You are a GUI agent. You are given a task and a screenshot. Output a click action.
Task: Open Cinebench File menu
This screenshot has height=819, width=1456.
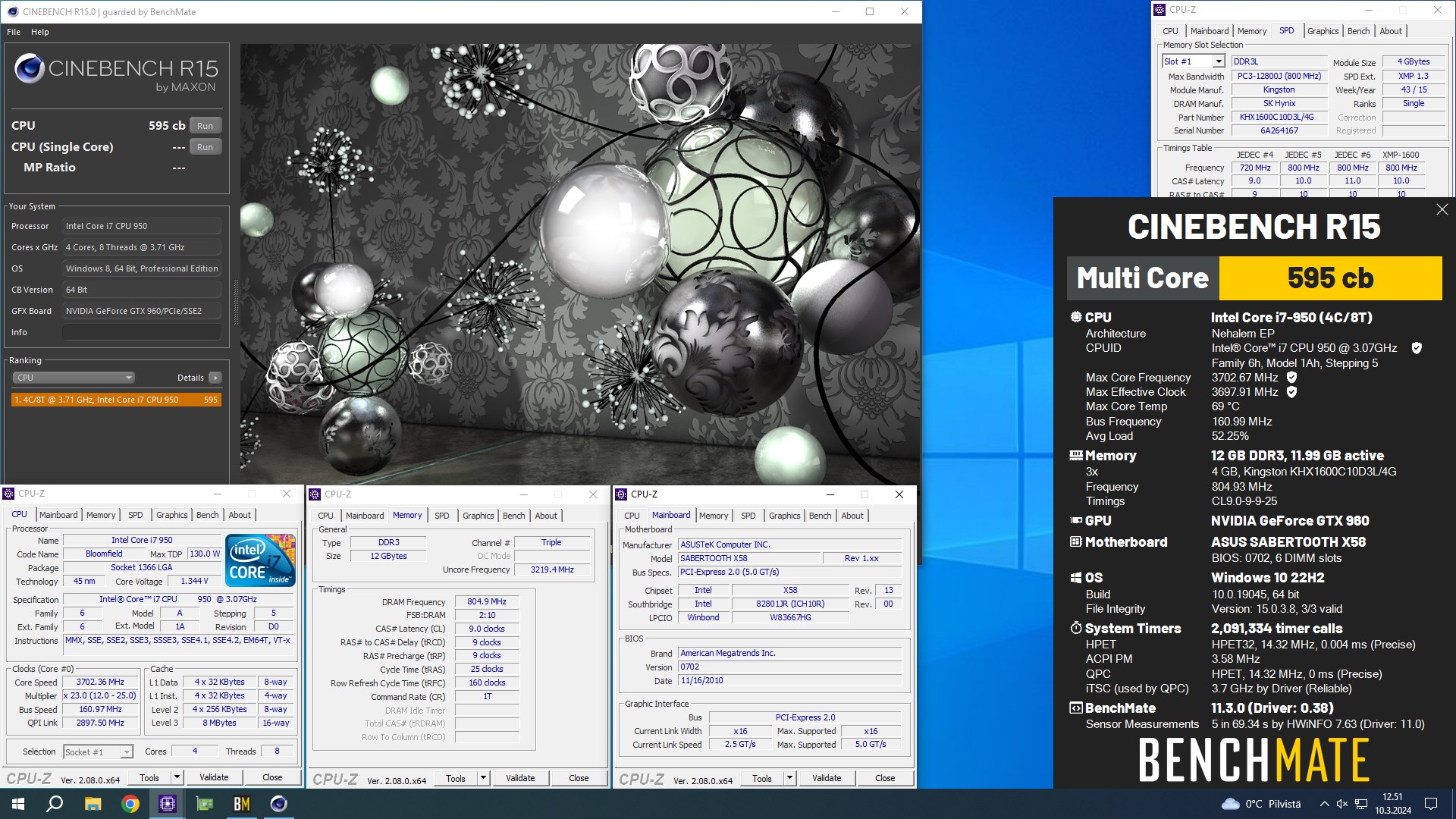[14, 32]
